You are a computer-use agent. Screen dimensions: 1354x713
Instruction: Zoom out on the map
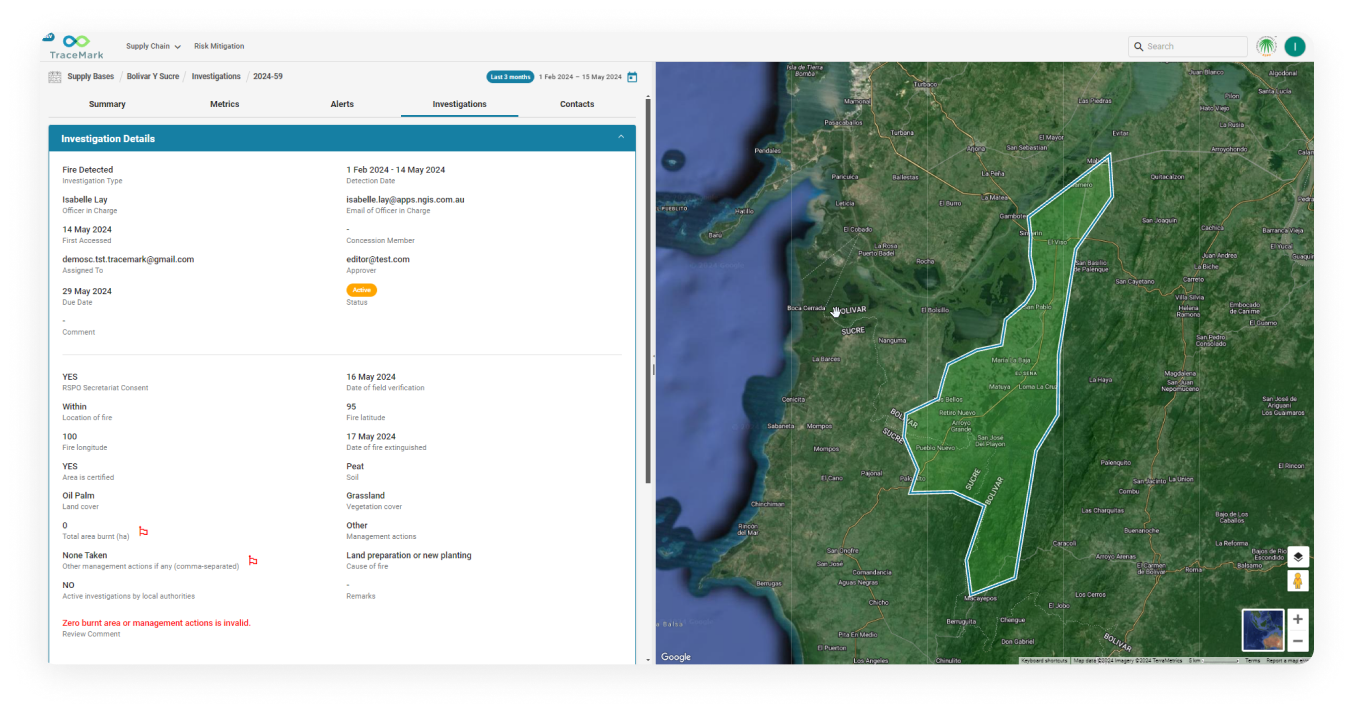[1297, 642]
